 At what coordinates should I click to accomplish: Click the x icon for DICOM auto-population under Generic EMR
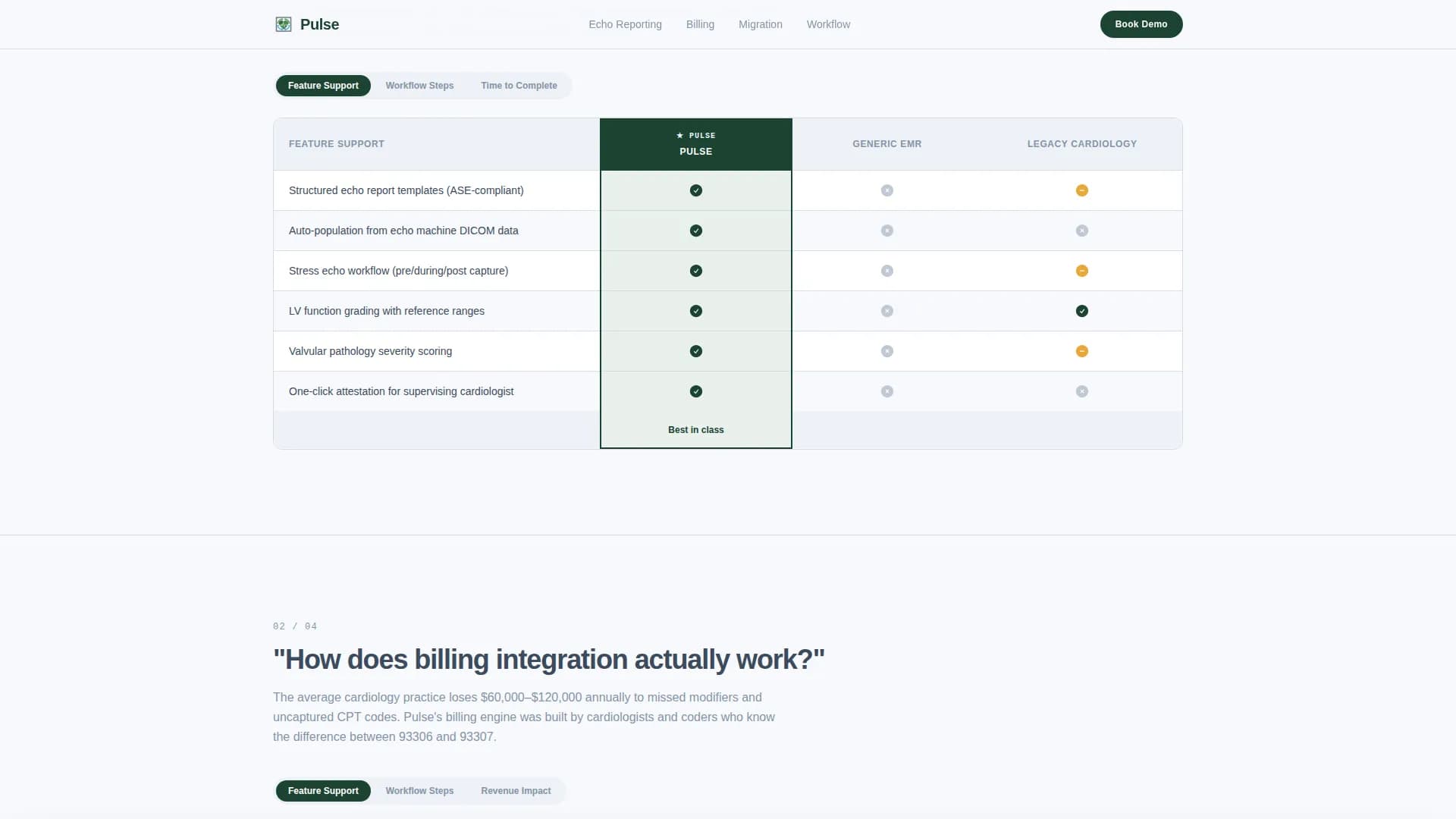coord(886,231)
